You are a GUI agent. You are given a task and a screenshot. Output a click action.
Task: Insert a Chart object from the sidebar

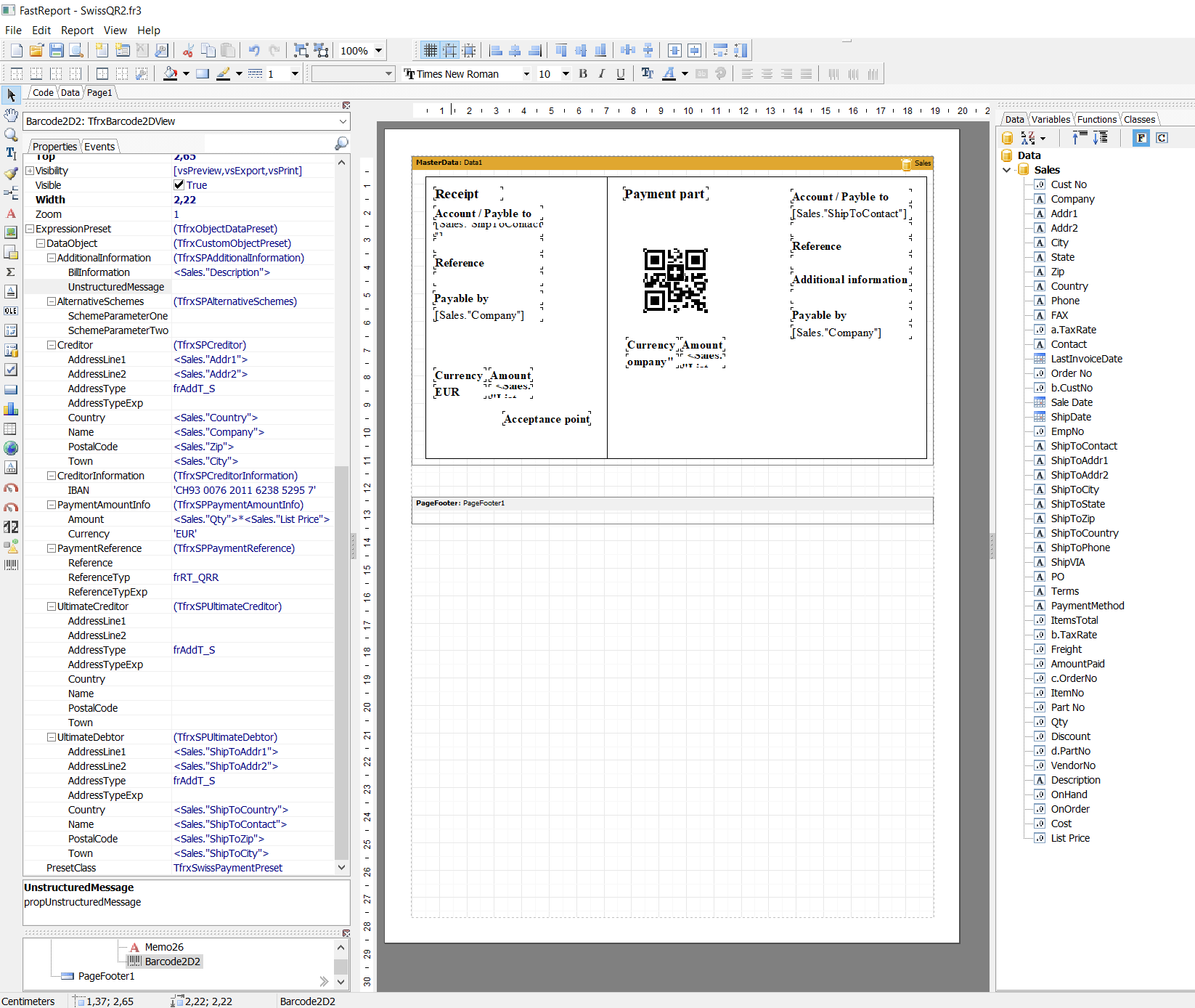(x=11, y=409)
